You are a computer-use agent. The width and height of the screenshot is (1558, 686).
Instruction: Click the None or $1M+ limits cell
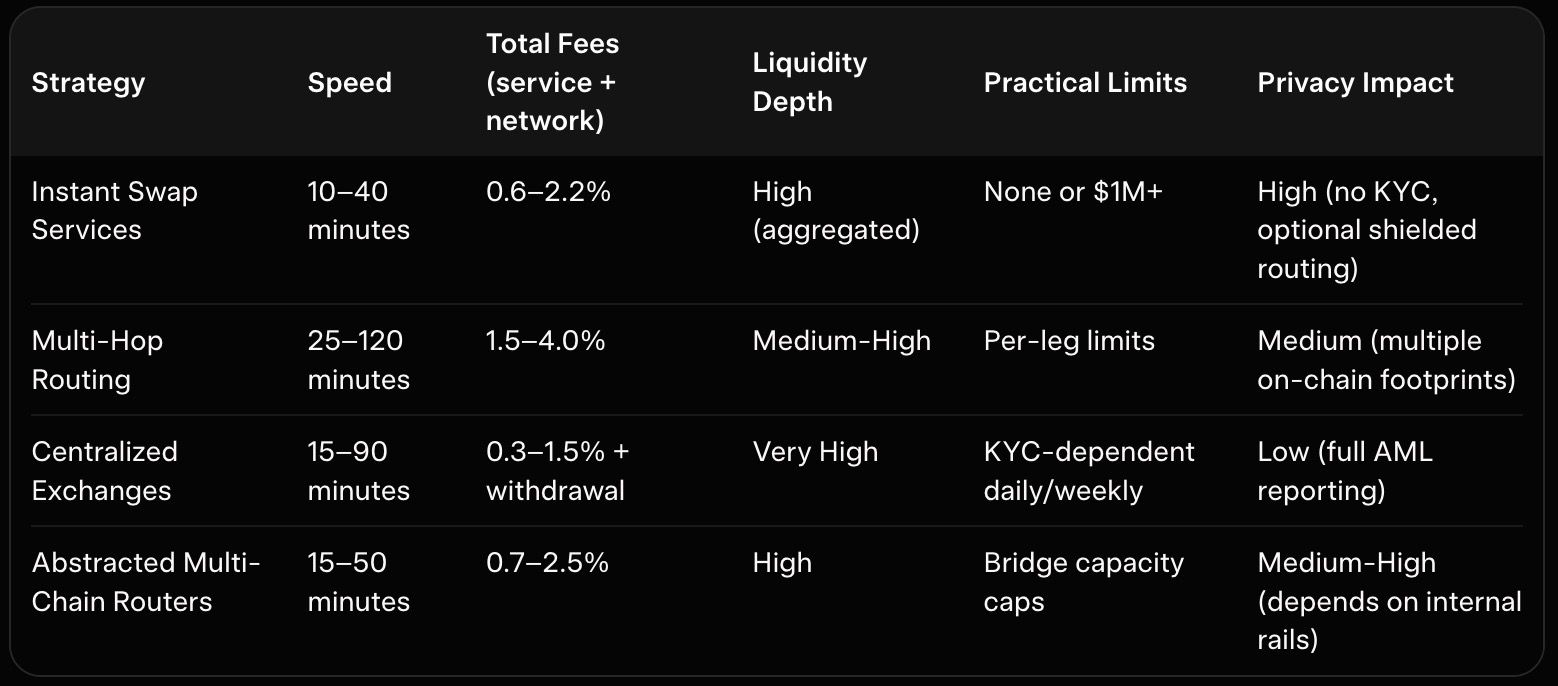[x=1073, y=191]
